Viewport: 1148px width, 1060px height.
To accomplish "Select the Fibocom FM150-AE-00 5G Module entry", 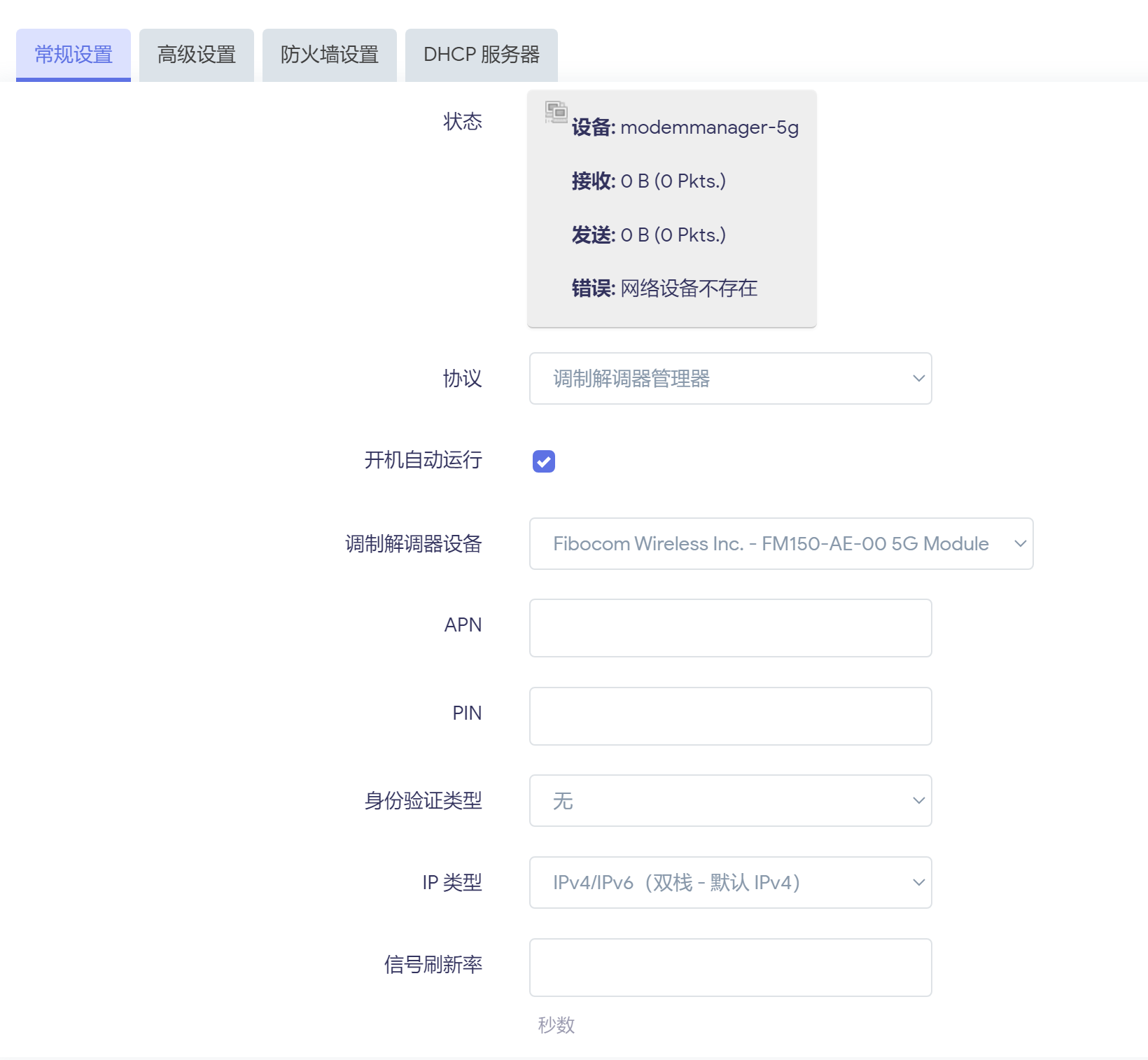I will pos(770,543).
